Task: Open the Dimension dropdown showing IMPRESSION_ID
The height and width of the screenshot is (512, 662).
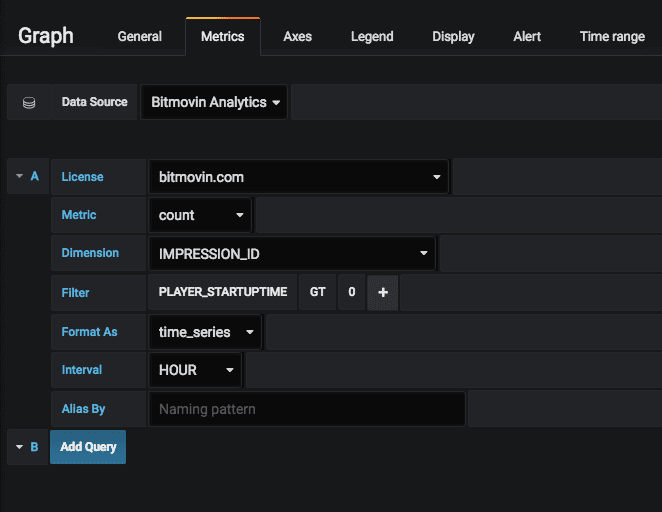Action: tap(292, 254)
